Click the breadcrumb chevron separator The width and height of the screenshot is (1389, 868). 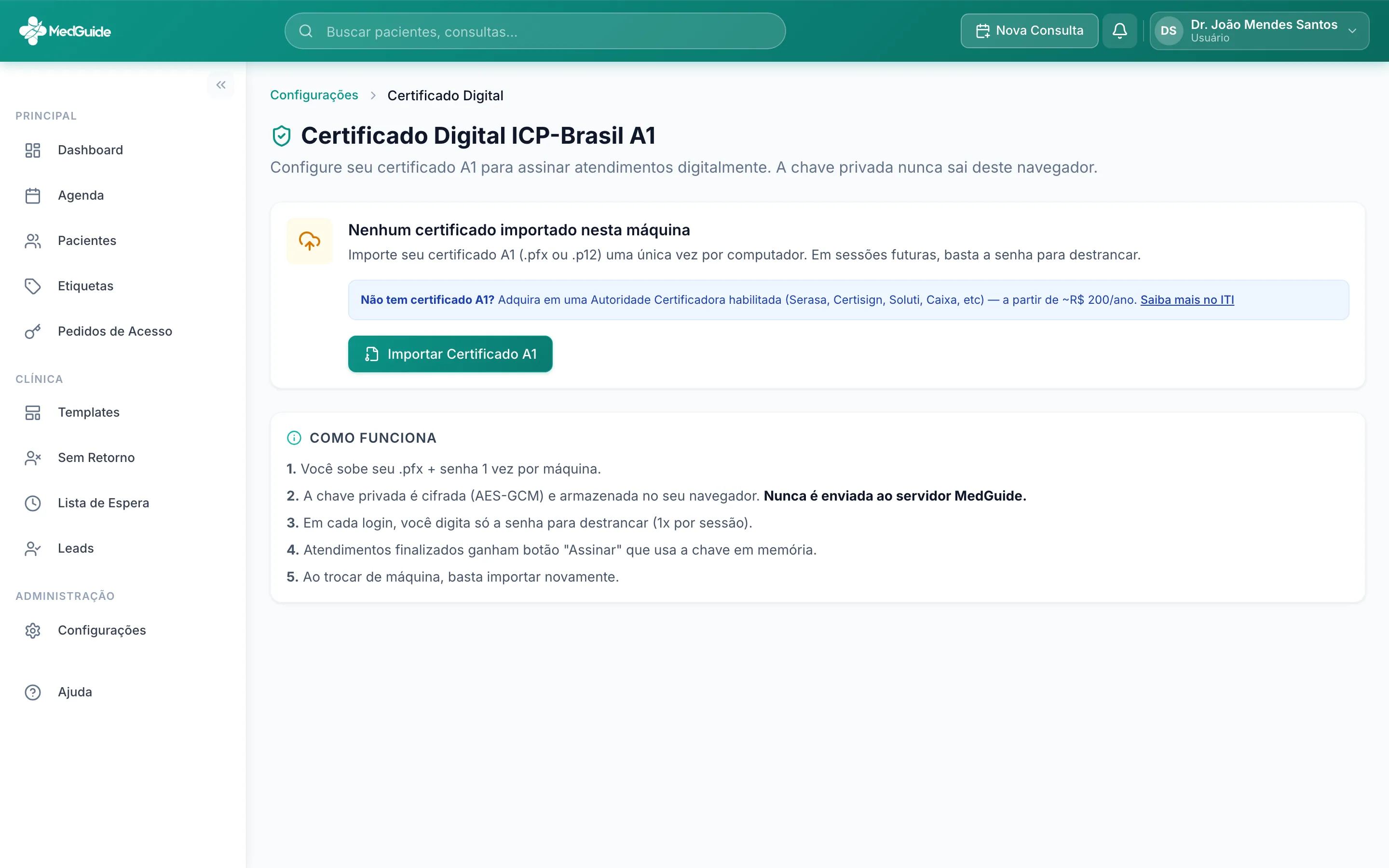pos(373,95)
